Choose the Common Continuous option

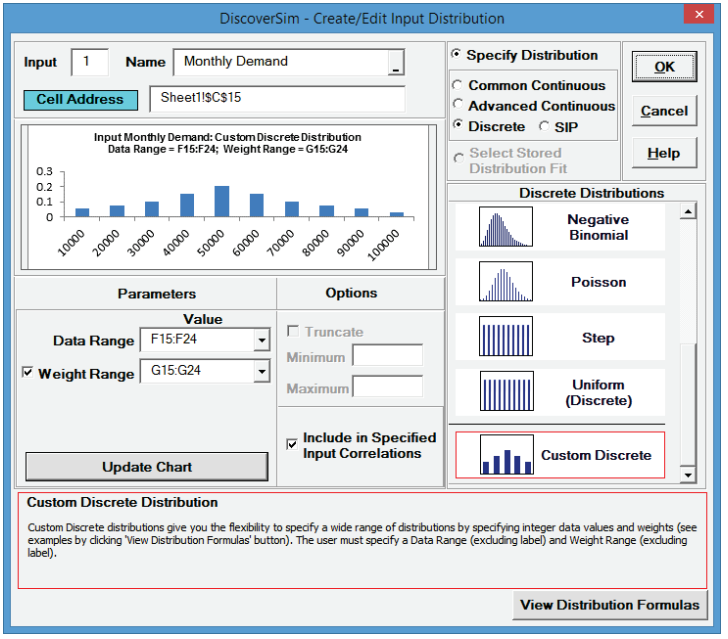(x=457, y=85)
